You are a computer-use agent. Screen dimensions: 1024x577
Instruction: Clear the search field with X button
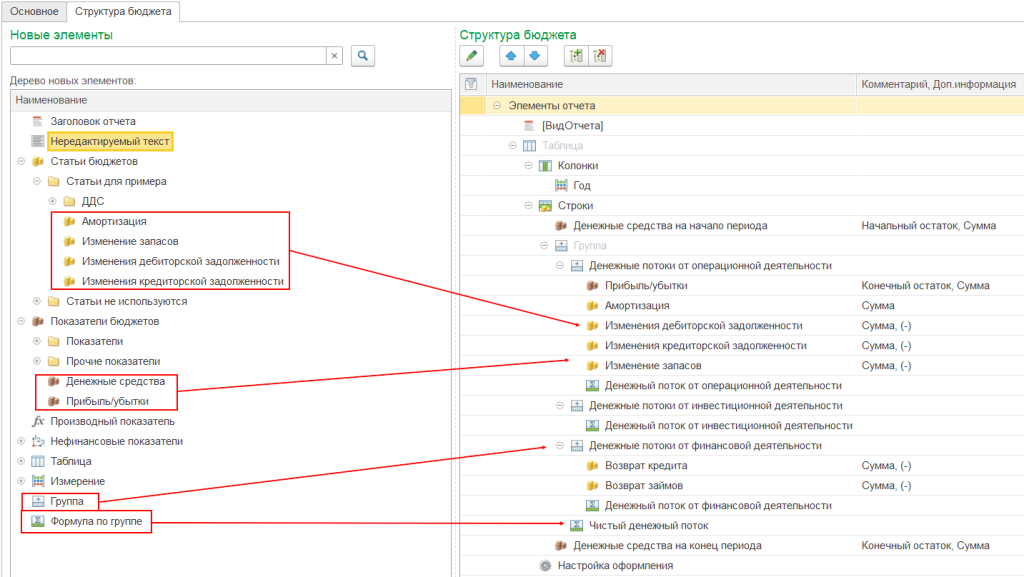(x=334, y=55)
